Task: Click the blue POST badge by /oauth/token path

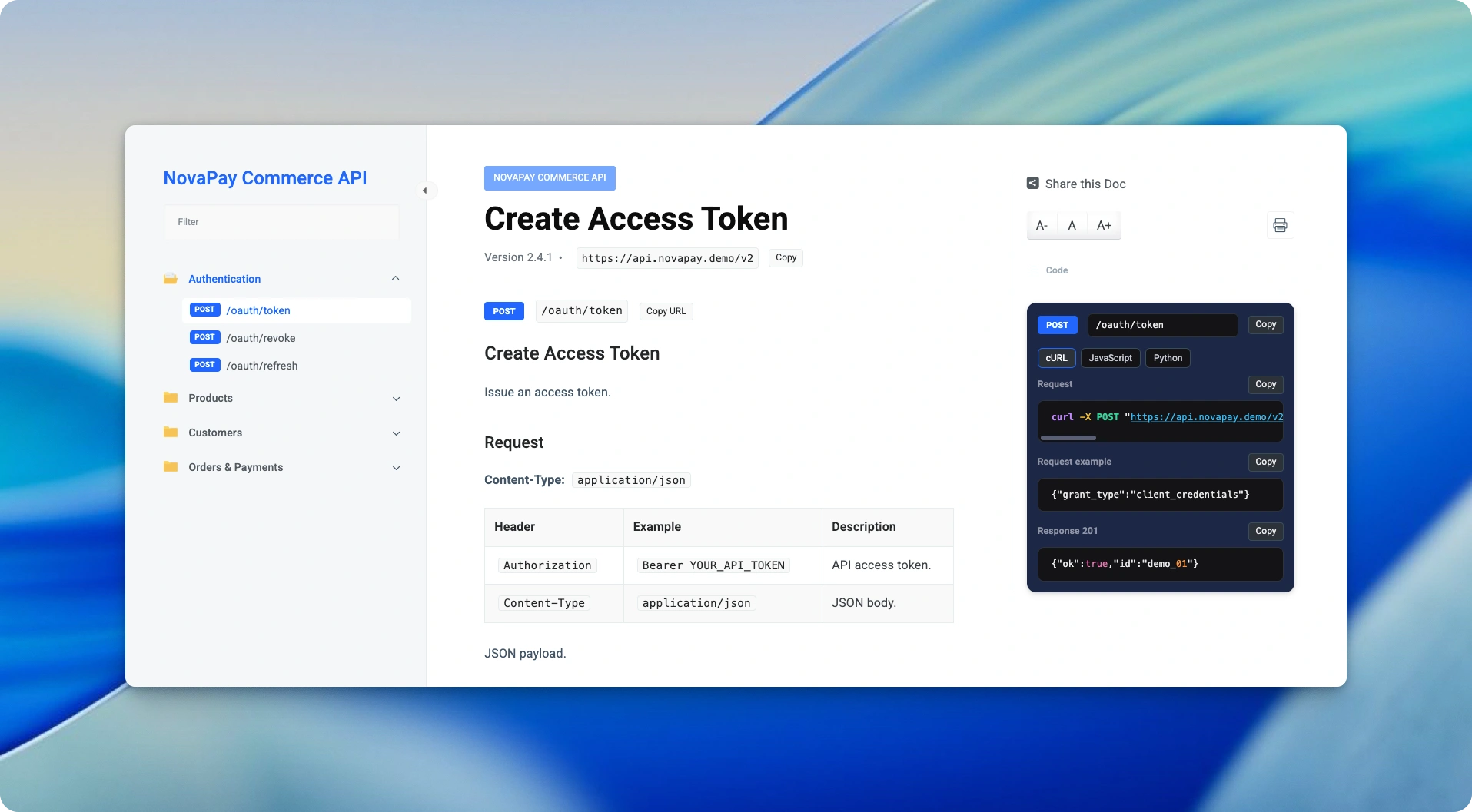Action: (504, 311)
